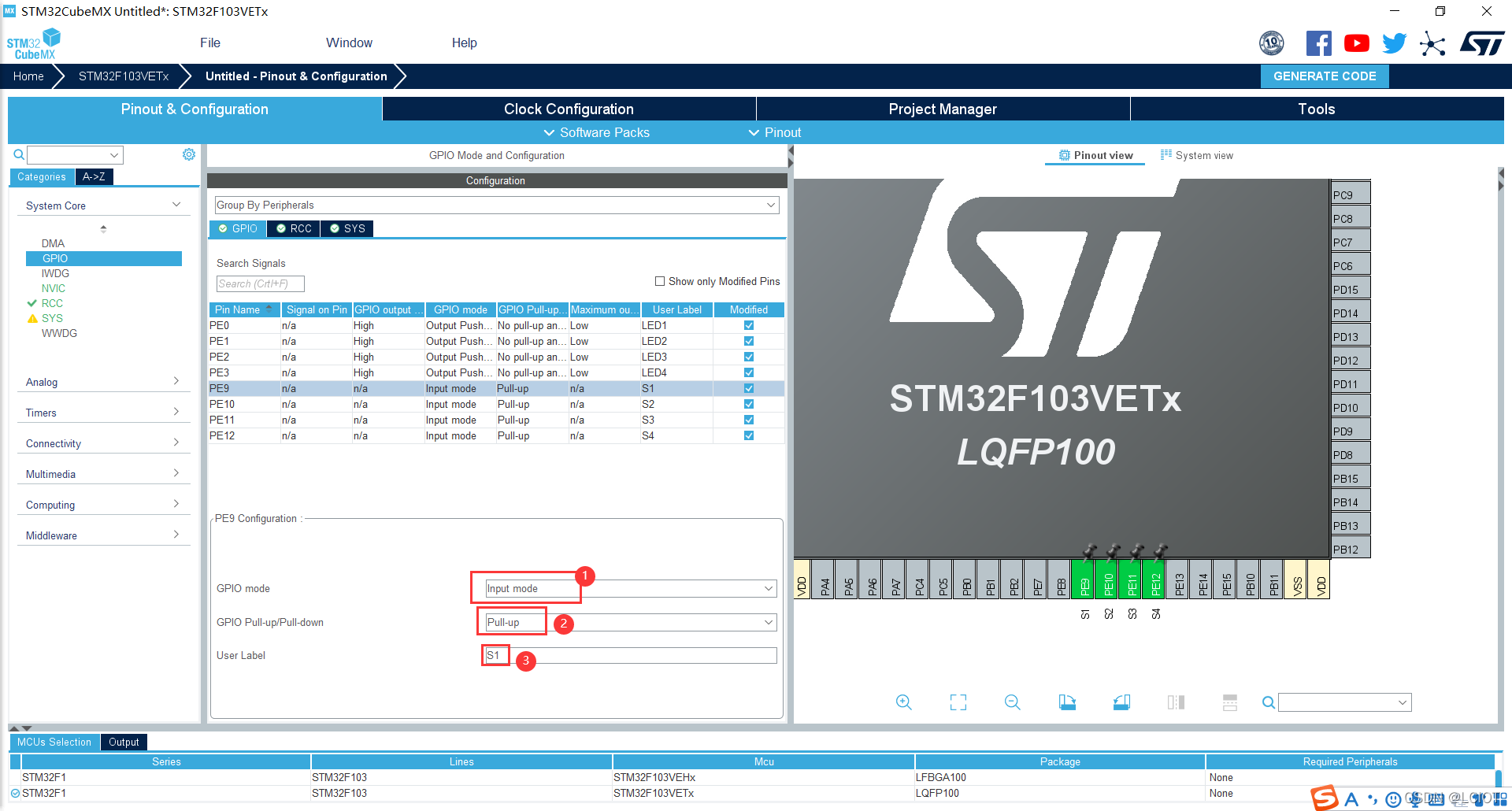Screen dimensions: 1512x811
Task: Toggle Modified checkbox for PE11 row
Action: pyautogui.click(x=749, y=420)
